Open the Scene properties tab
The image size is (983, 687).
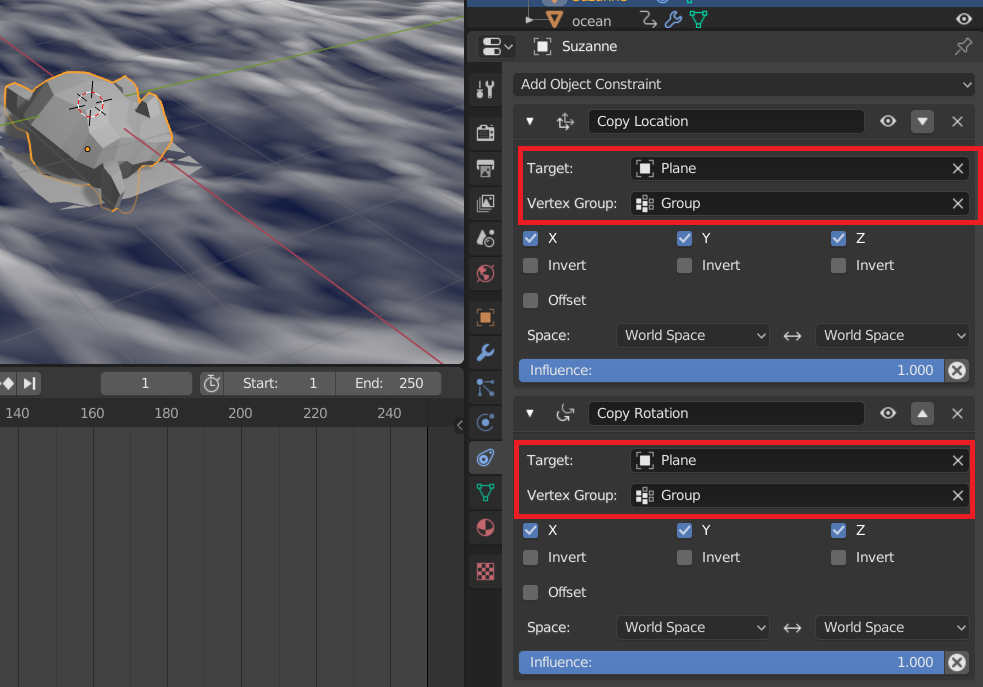[x=485, y=238]
